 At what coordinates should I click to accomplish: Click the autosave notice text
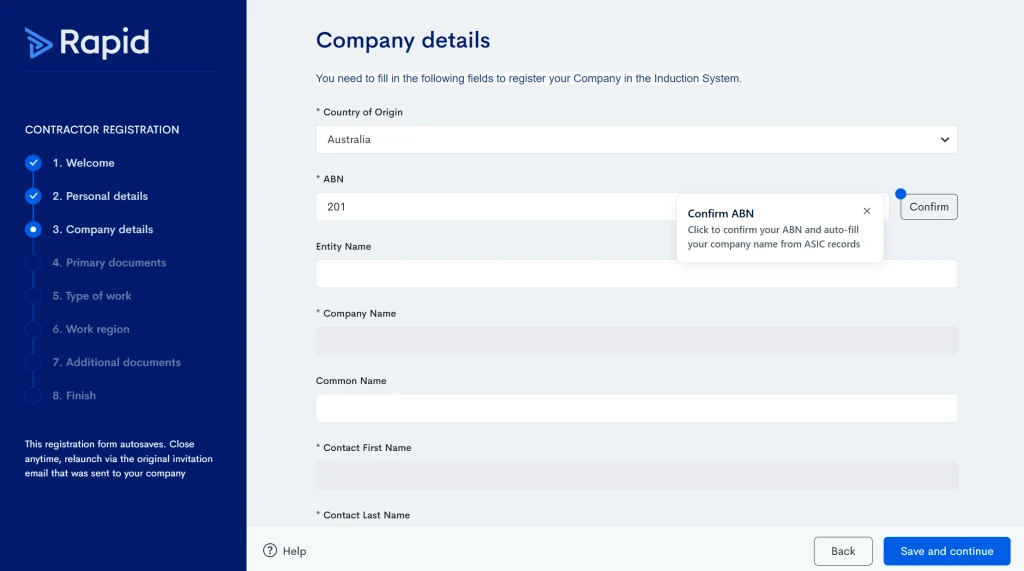[119, 459]
